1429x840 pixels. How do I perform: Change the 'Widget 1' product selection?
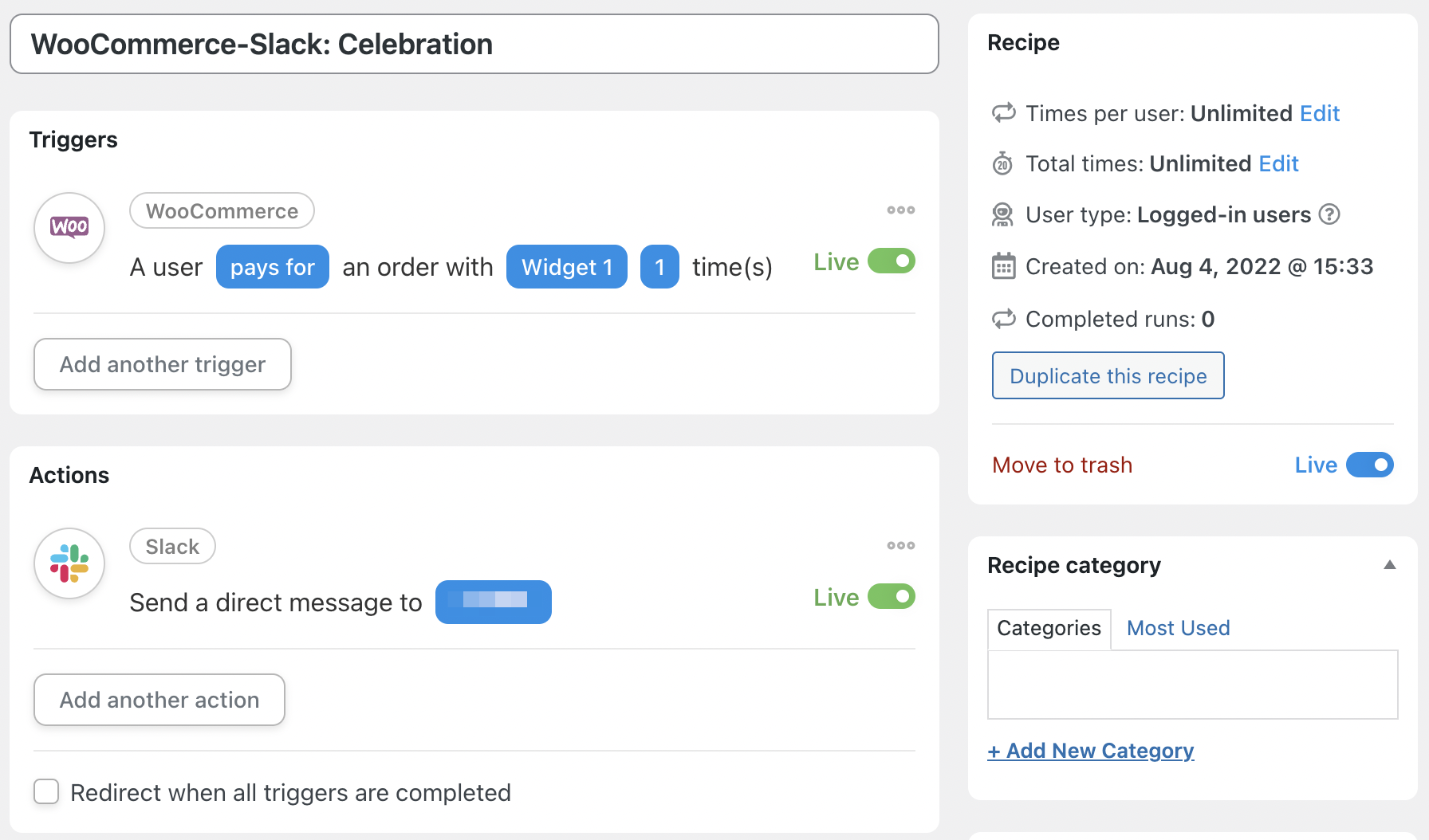567,267
